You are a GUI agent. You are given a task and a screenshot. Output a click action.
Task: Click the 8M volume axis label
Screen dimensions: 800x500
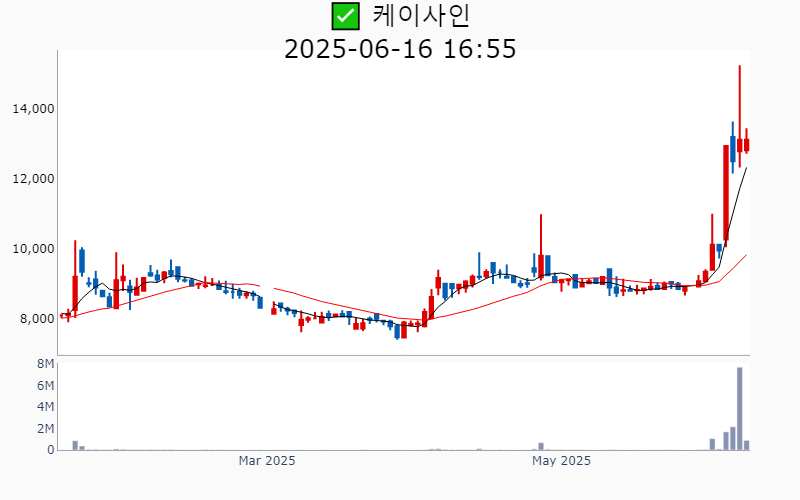tap(45, 364)
